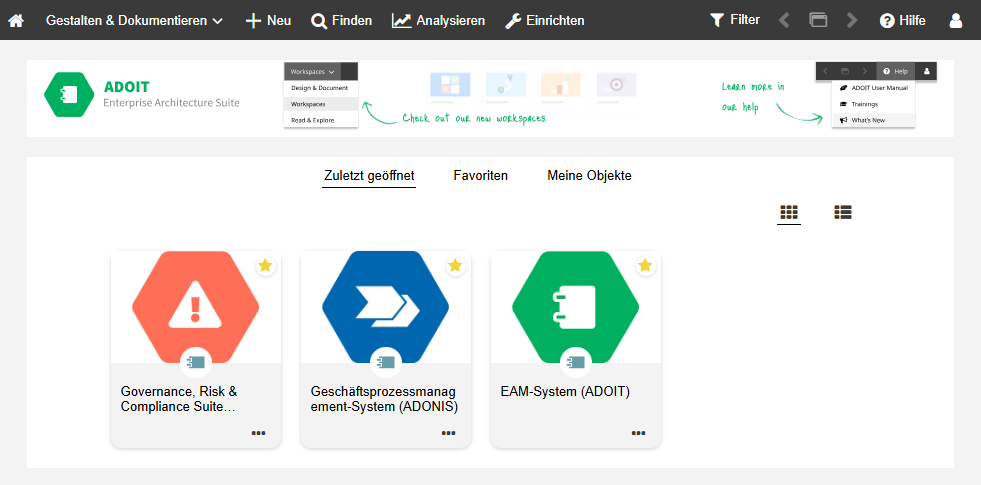Select the tile grid view
The width and height of the screenshot is (981, 485).
[789, 212]
